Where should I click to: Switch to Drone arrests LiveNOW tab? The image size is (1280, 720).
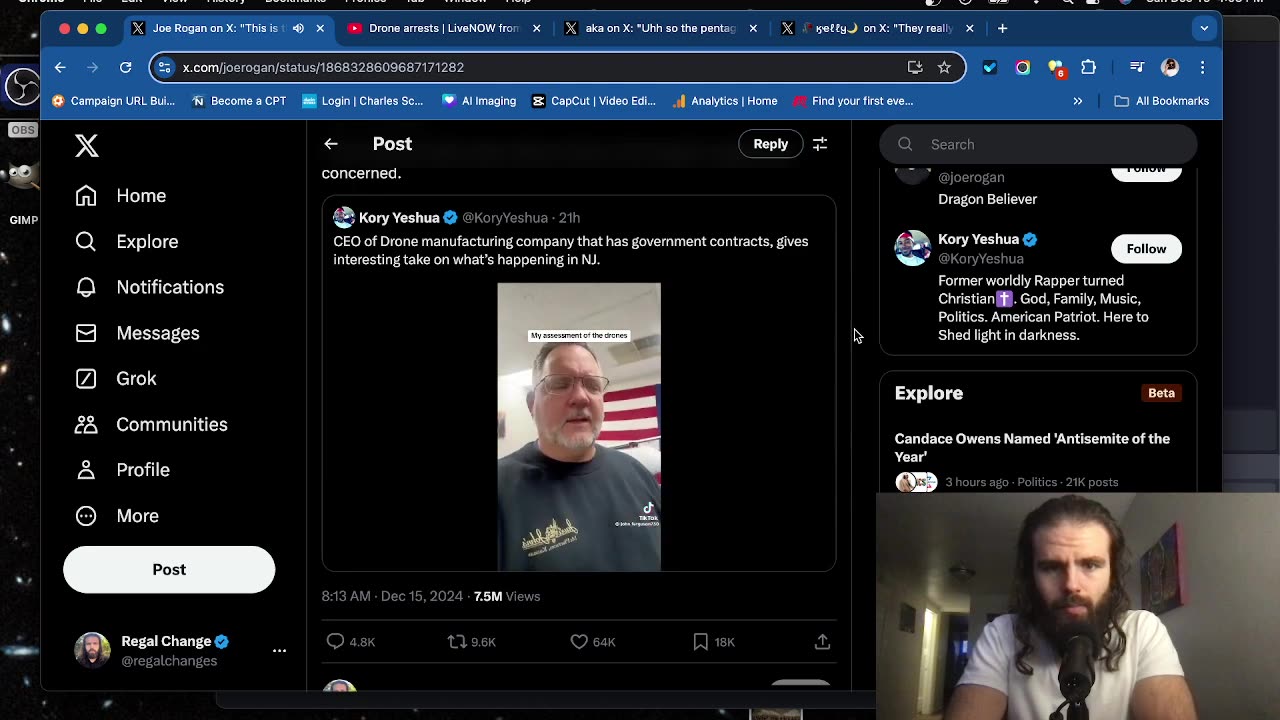(443, 28)
